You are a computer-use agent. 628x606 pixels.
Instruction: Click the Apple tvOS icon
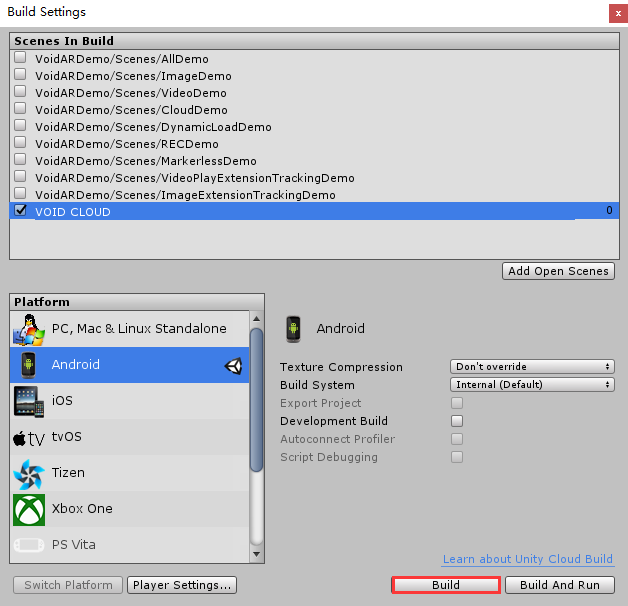(29, 439)
